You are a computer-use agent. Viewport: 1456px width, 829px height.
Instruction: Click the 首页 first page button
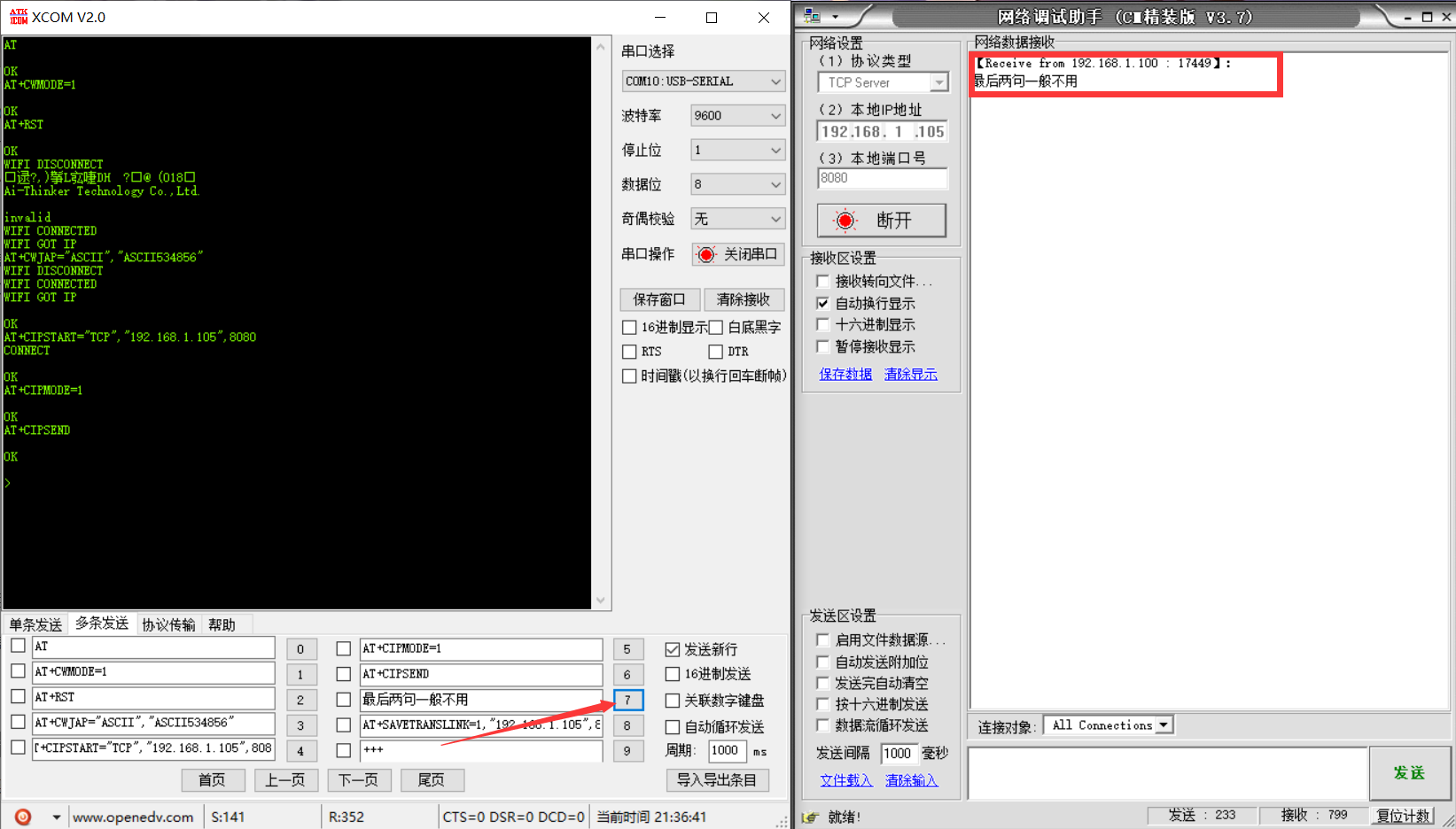tap(213, 780)
